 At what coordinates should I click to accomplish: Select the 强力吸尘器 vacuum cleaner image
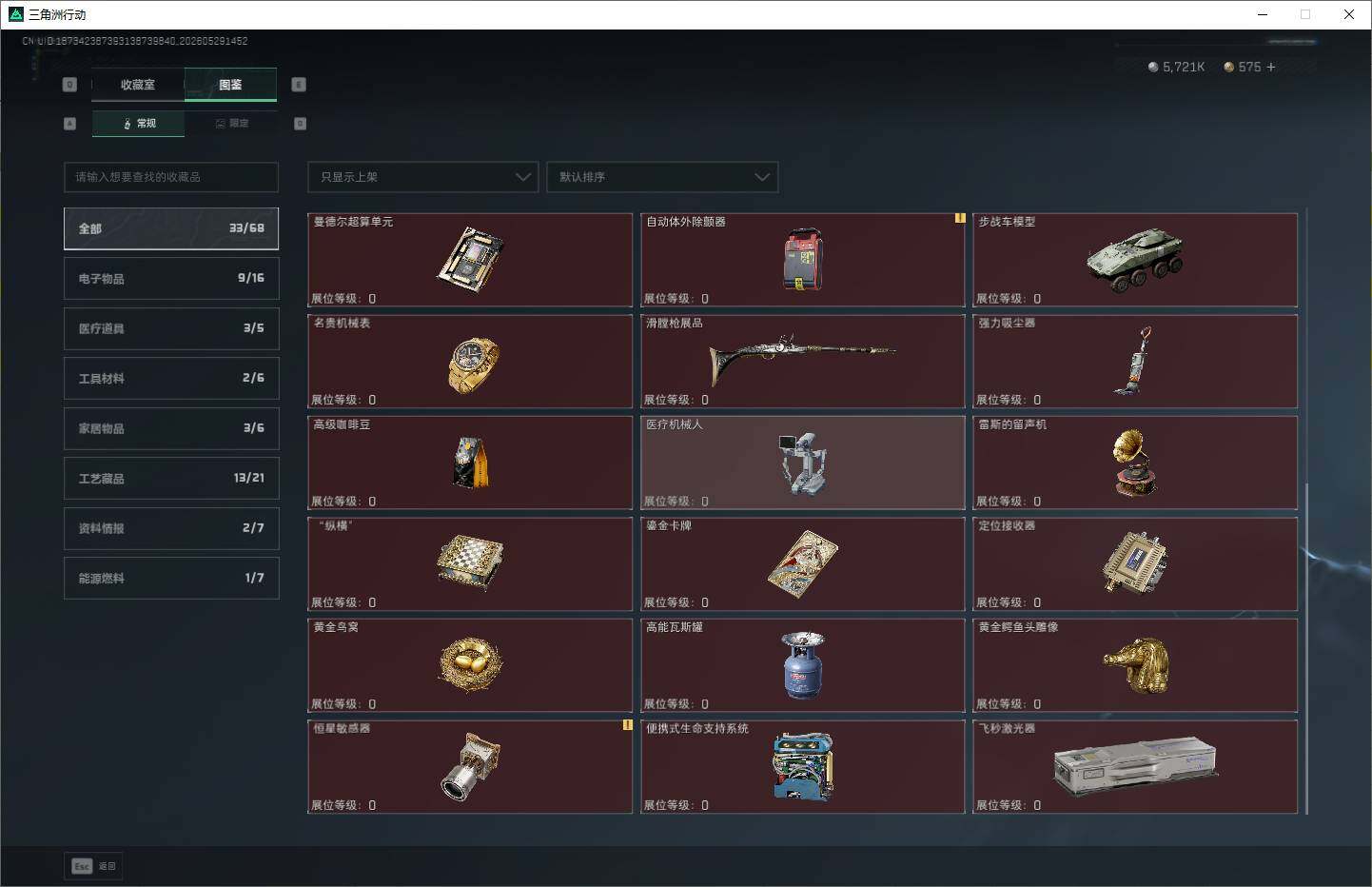1134,361
